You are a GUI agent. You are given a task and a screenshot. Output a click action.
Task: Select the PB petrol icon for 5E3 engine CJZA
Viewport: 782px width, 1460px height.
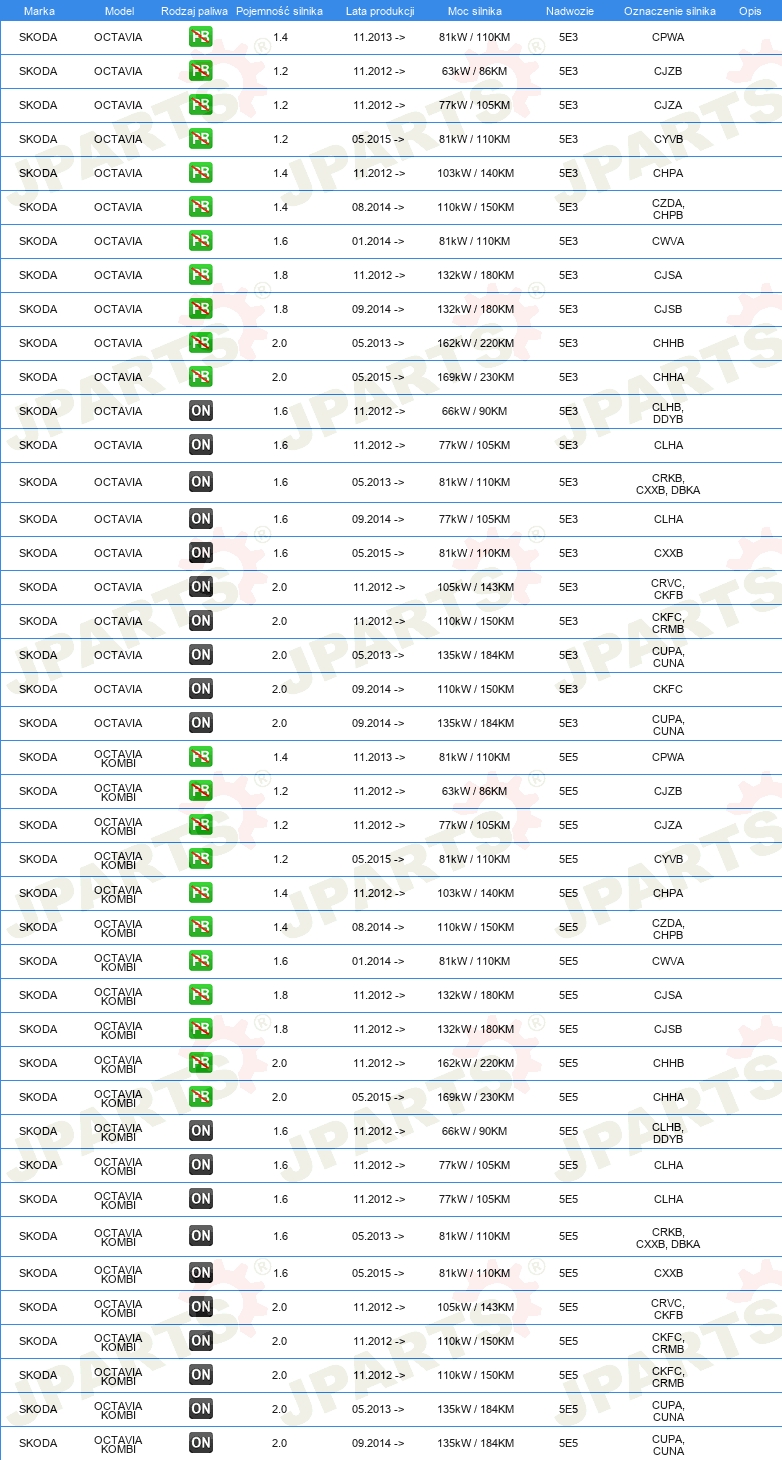(201, 105)
